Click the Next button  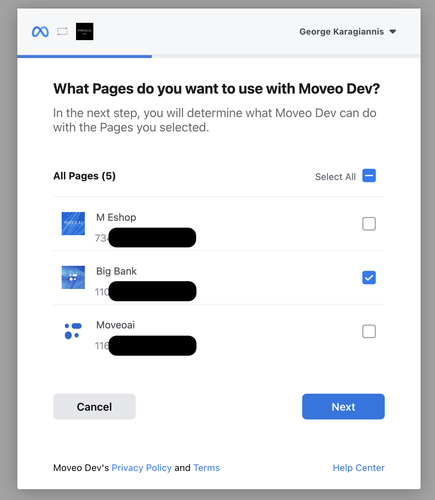coord(343,407)
